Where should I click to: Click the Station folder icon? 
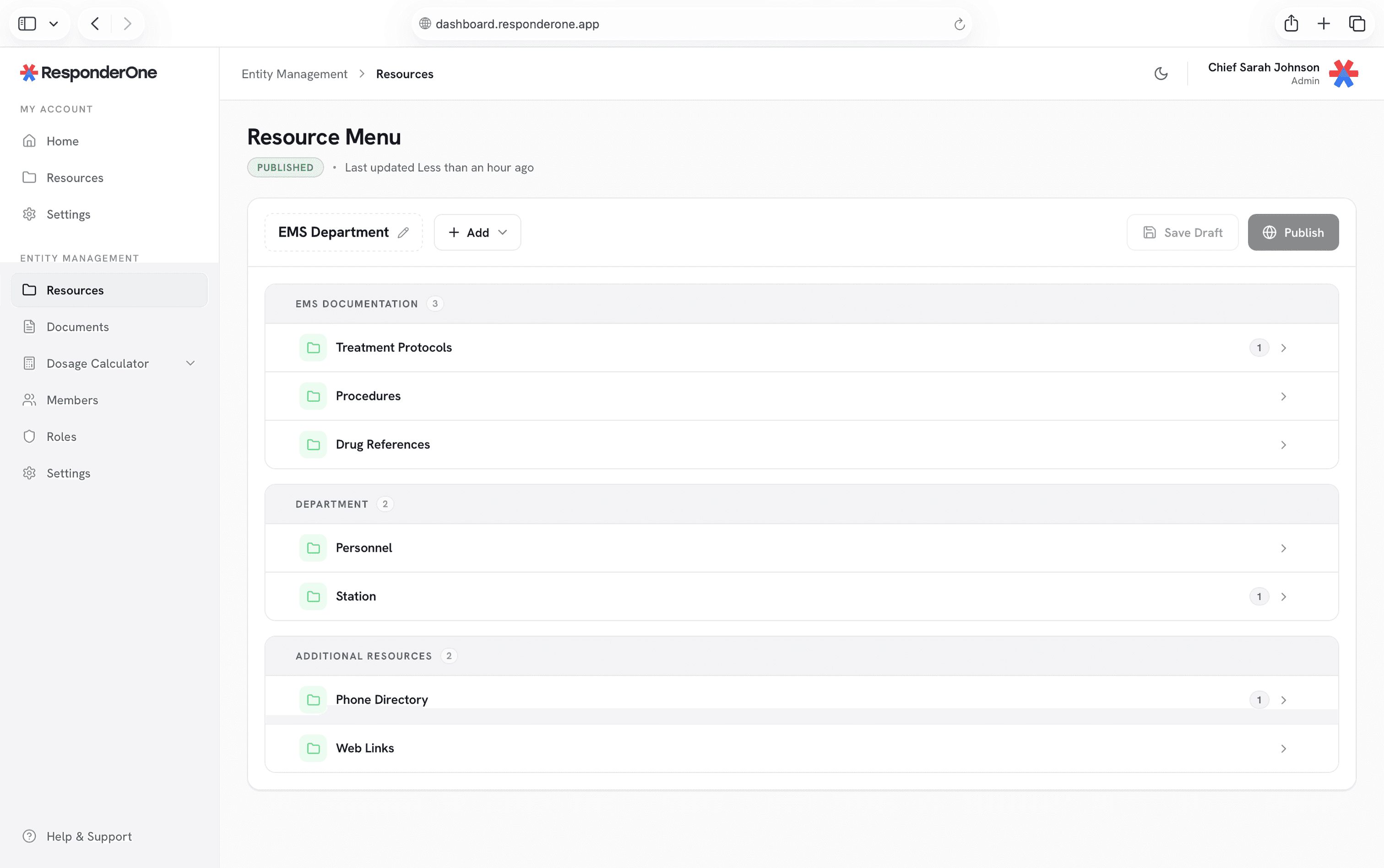tap(313, 597)
